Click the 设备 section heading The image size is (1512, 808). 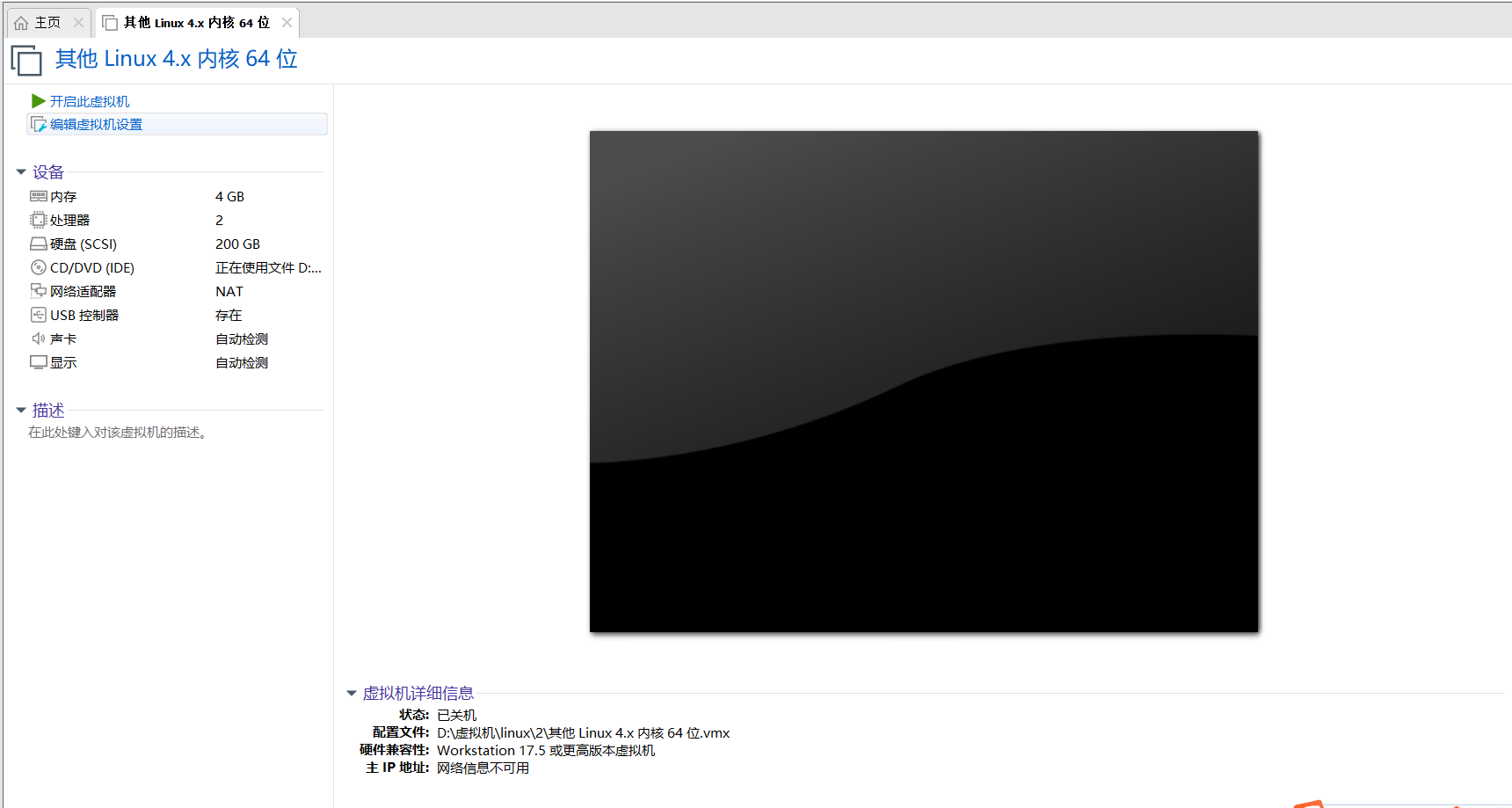click(48, 172)
